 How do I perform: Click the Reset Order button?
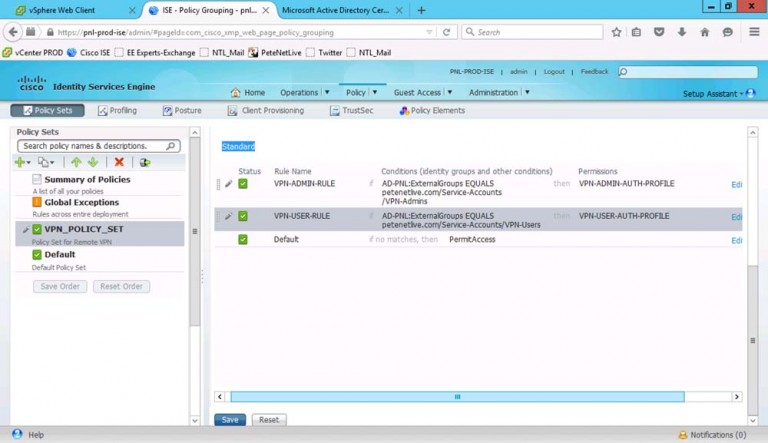click(x=121, y=287)
